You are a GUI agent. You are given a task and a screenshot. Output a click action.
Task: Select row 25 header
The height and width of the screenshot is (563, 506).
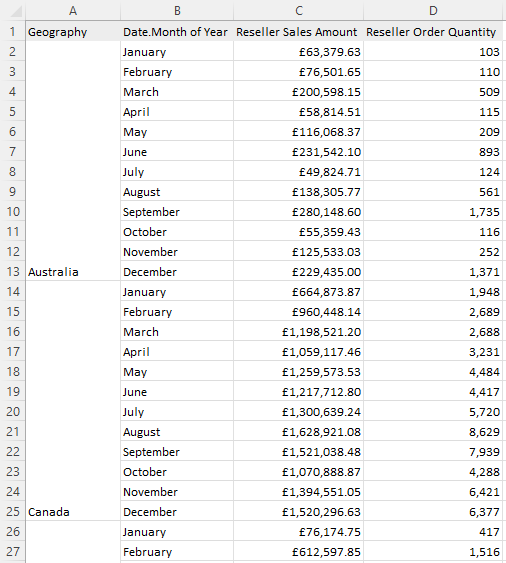click(x=13, y=511)
